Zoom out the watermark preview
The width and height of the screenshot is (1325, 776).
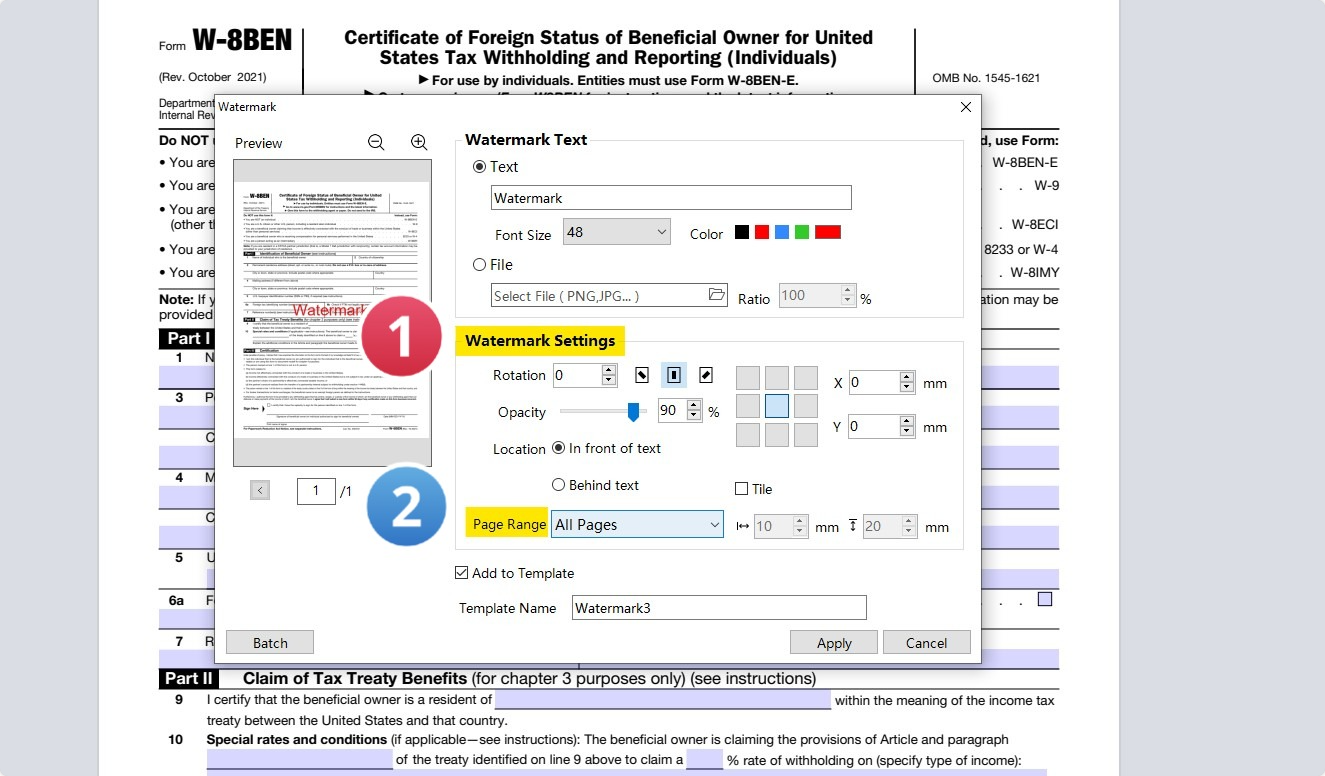376,143
